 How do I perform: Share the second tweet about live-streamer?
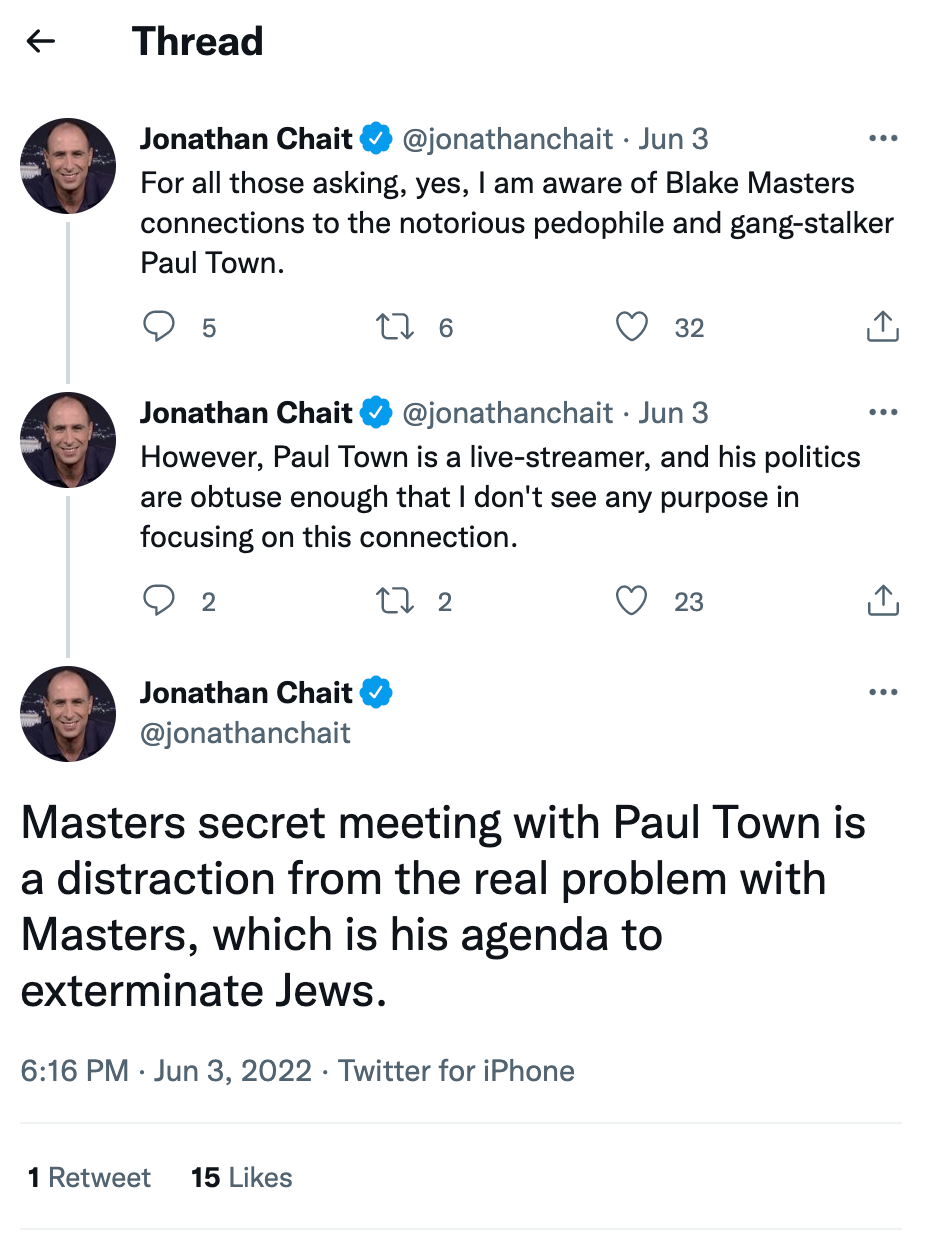pos(882,601)
